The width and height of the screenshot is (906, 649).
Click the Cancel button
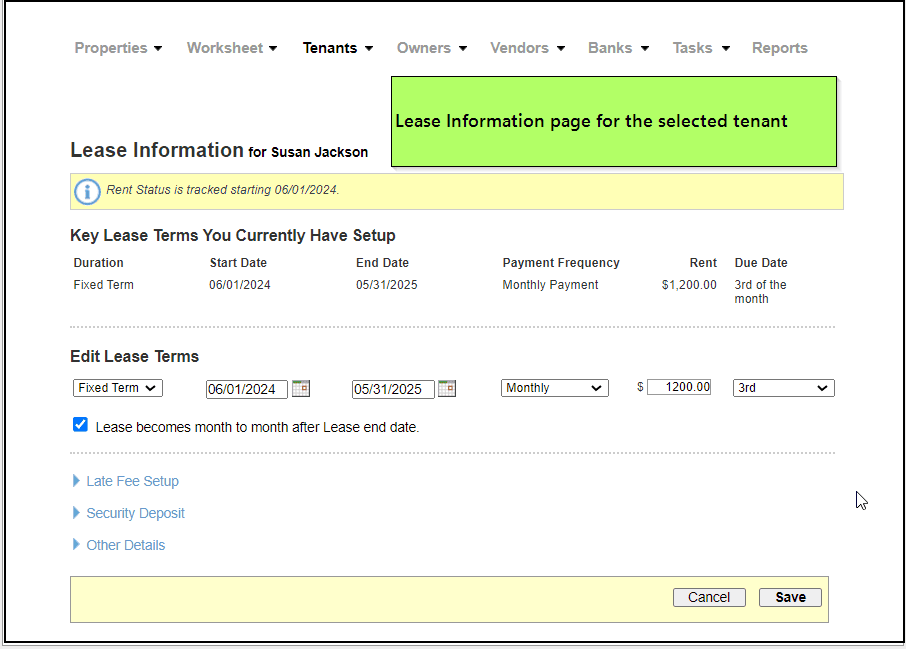[709, 597]
